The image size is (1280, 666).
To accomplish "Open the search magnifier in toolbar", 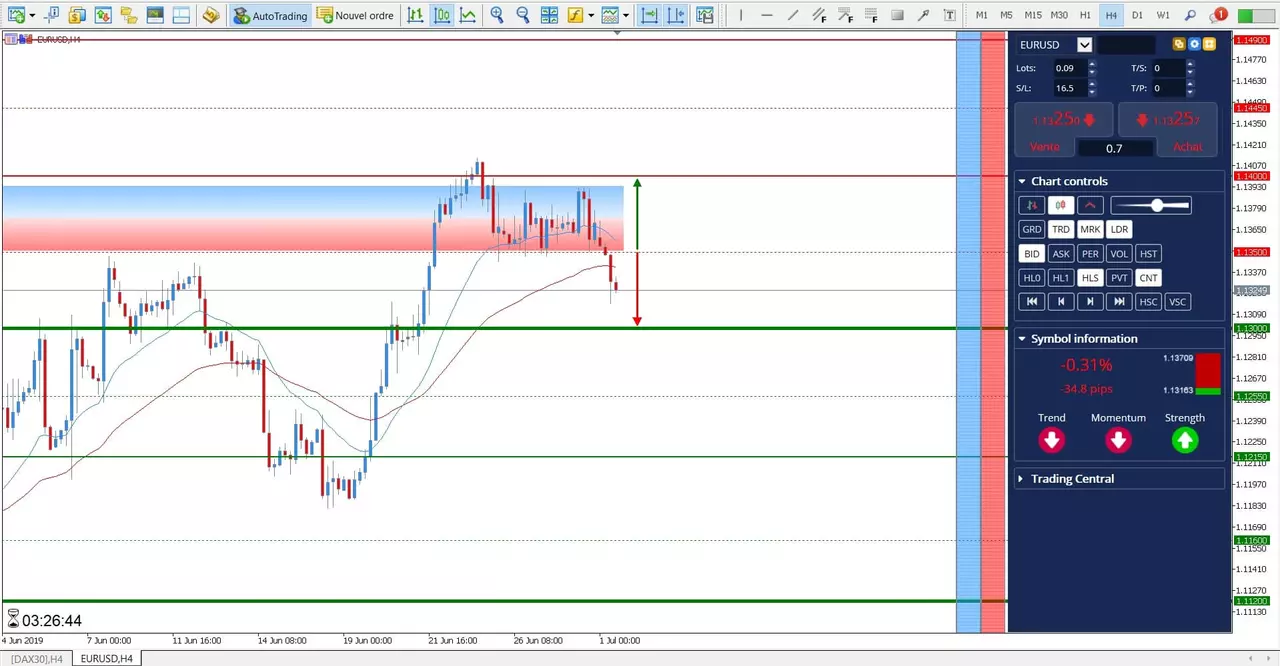I will [x=1190, y=15].
